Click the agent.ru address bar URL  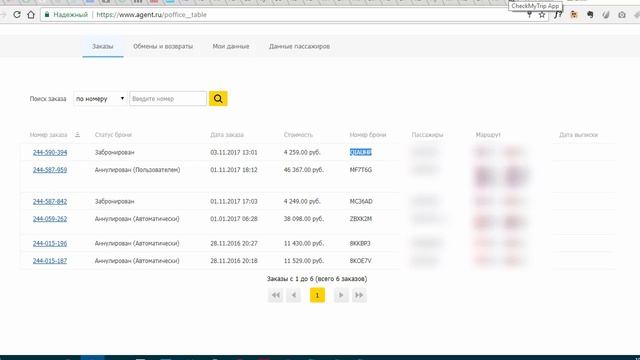tap(151, 15)
